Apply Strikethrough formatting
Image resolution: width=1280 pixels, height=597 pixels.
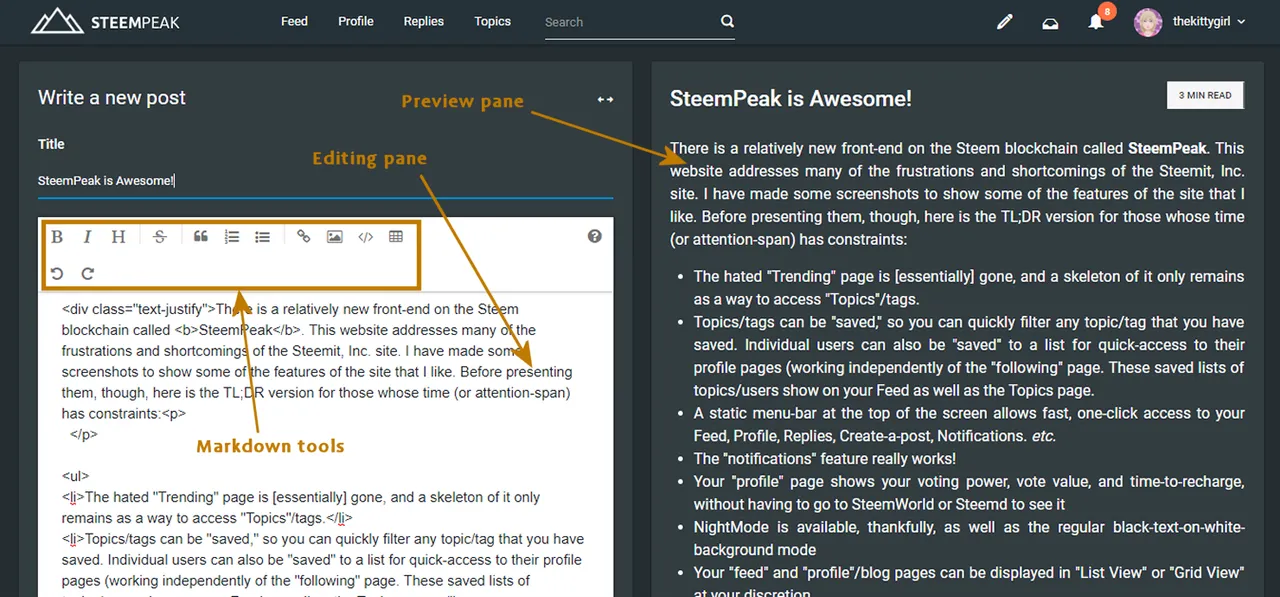pyautogui.click(x=160, y=237)
